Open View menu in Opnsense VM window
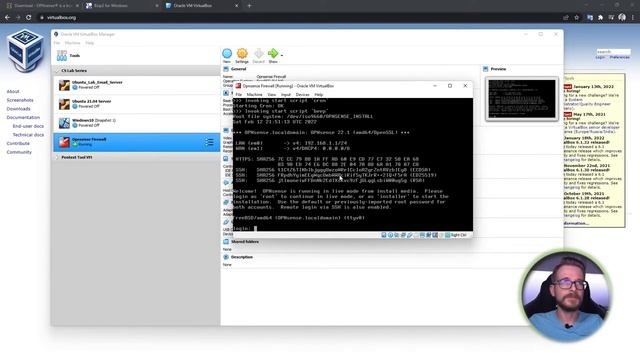The width and height of the screenshot is (640, 360). point(271,94)
